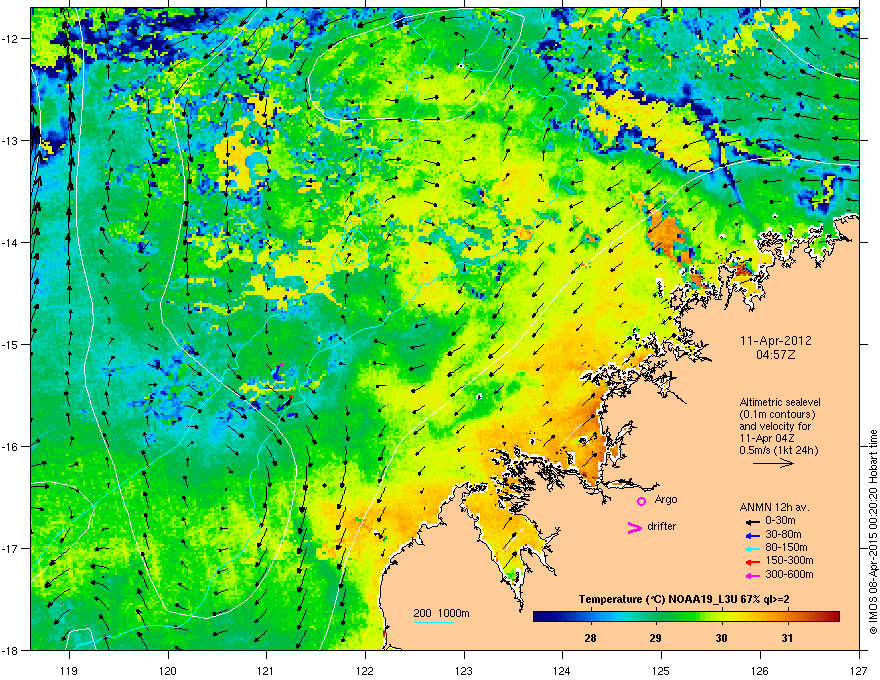This screenshot has width=880, height=680.
Task: Click the longitude axis label 119
Action: (x=69, y=670)
